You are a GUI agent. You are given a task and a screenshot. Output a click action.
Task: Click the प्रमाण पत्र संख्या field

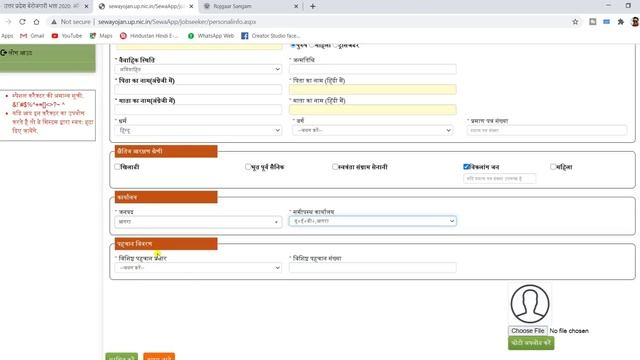(x=547, y=130)
